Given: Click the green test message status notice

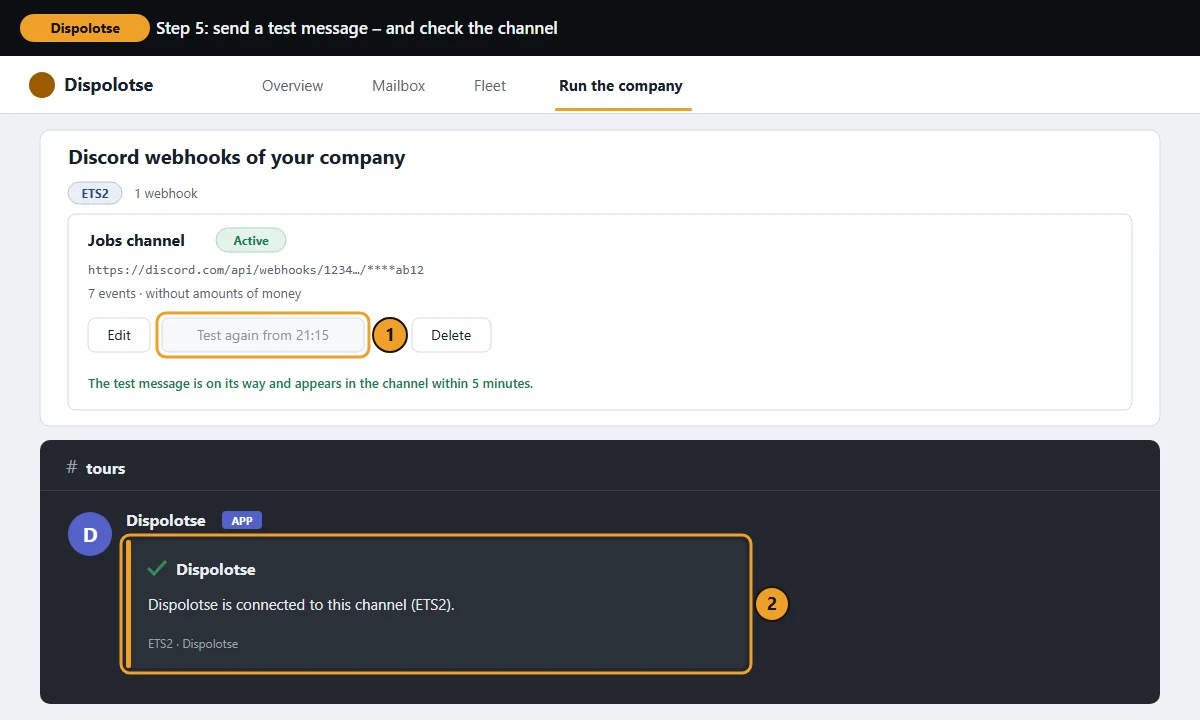Looking at the screenshot, I should click(x=311, y=383).
